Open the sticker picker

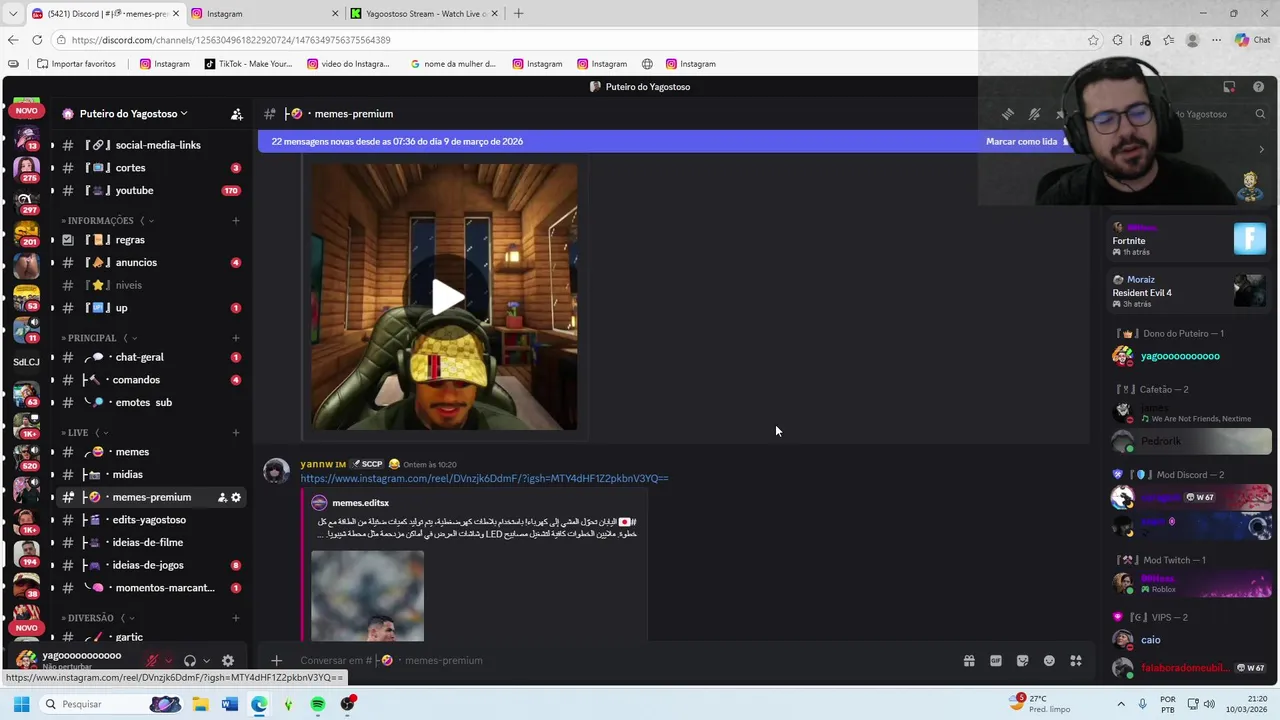click(x=1022, y=661)
